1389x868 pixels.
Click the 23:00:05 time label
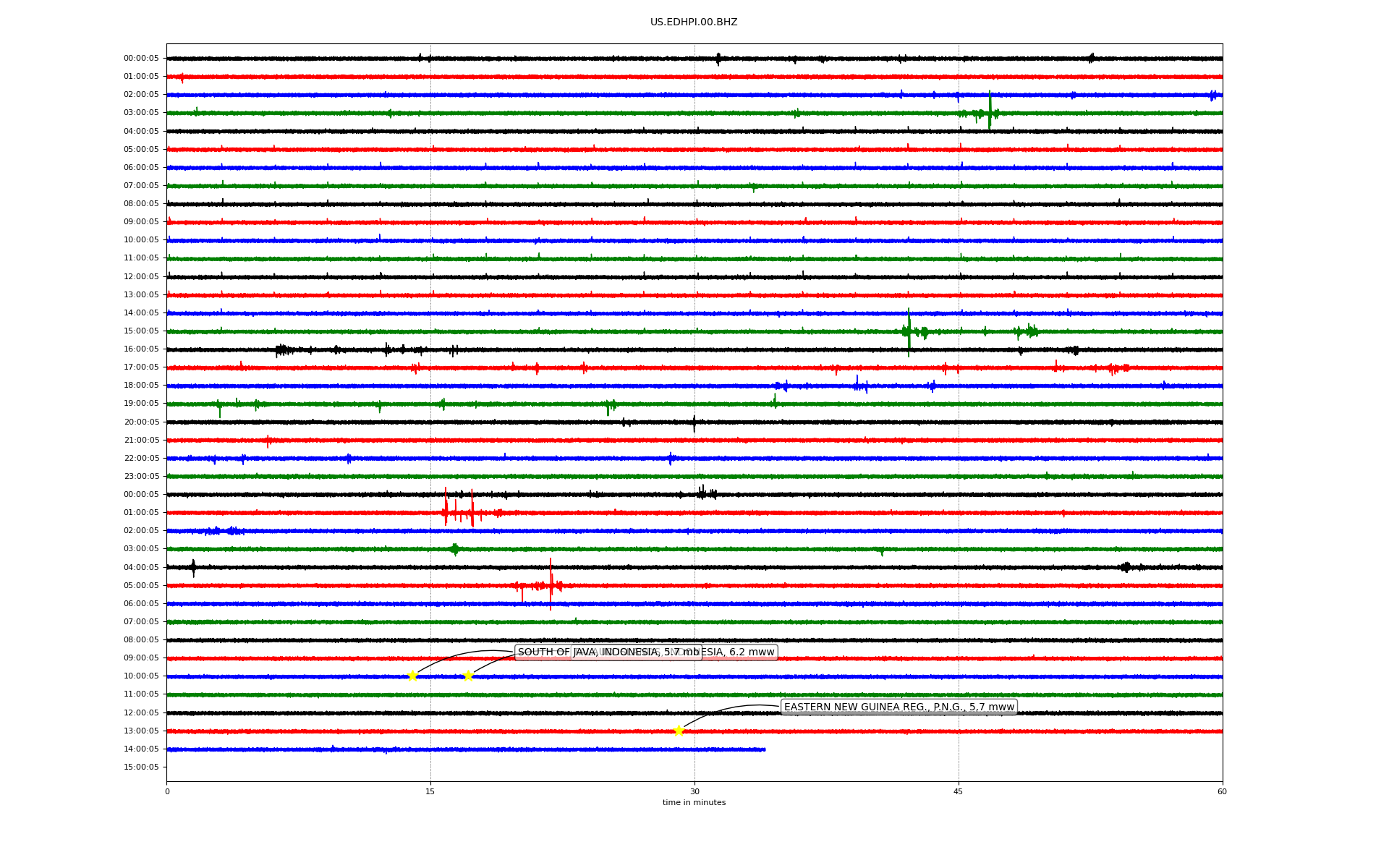tap(141, 476)
